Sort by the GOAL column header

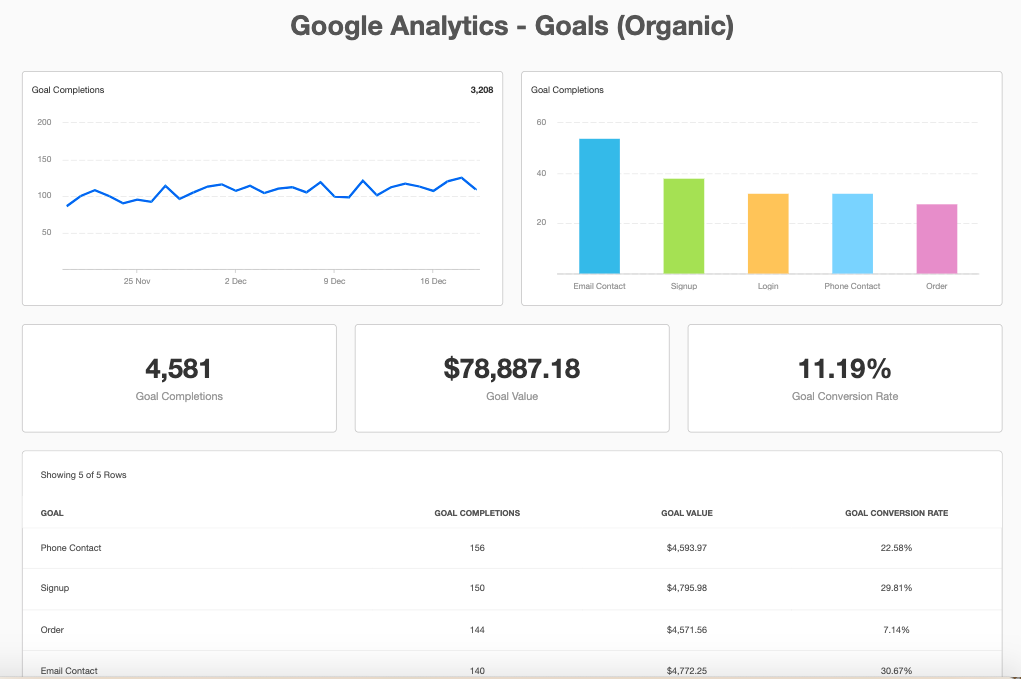tap(52, 513)
